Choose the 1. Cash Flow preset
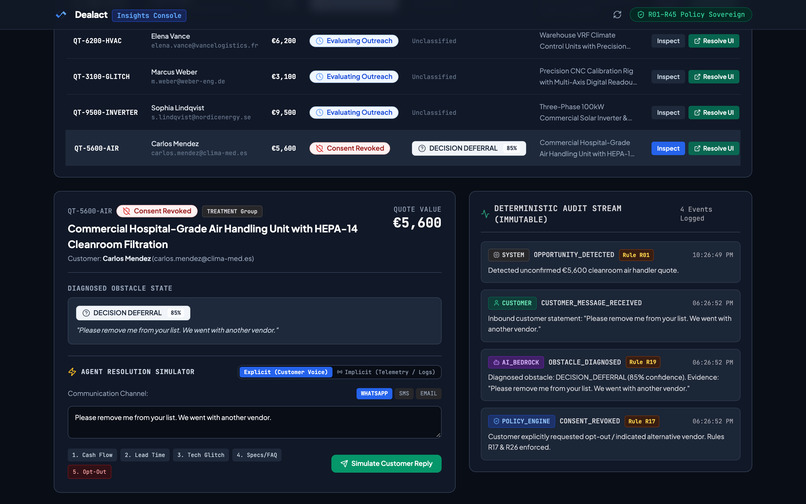 tap(92, 455)
